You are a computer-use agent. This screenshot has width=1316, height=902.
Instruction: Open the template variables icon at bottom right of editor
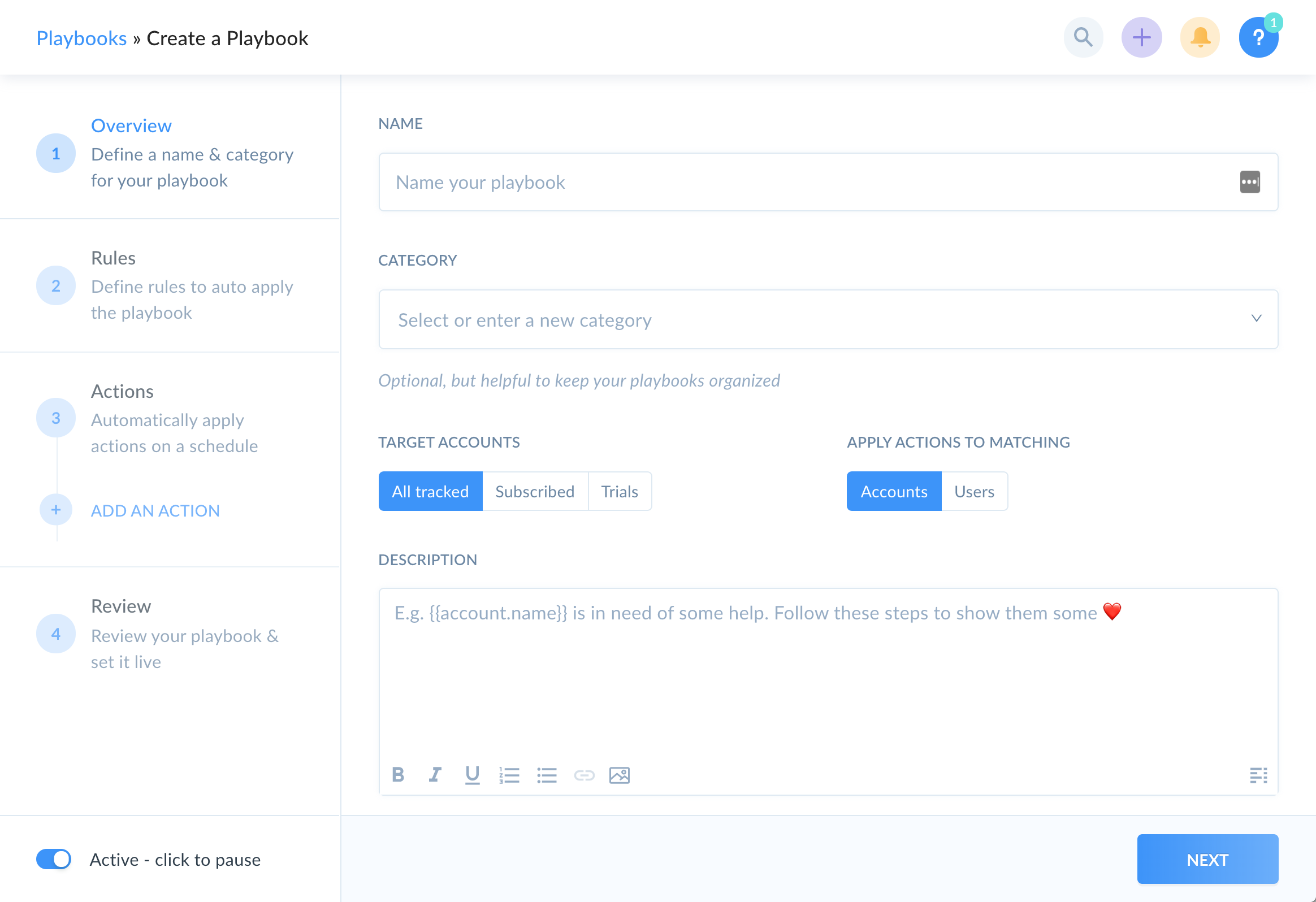click(x=1258, y=775)
